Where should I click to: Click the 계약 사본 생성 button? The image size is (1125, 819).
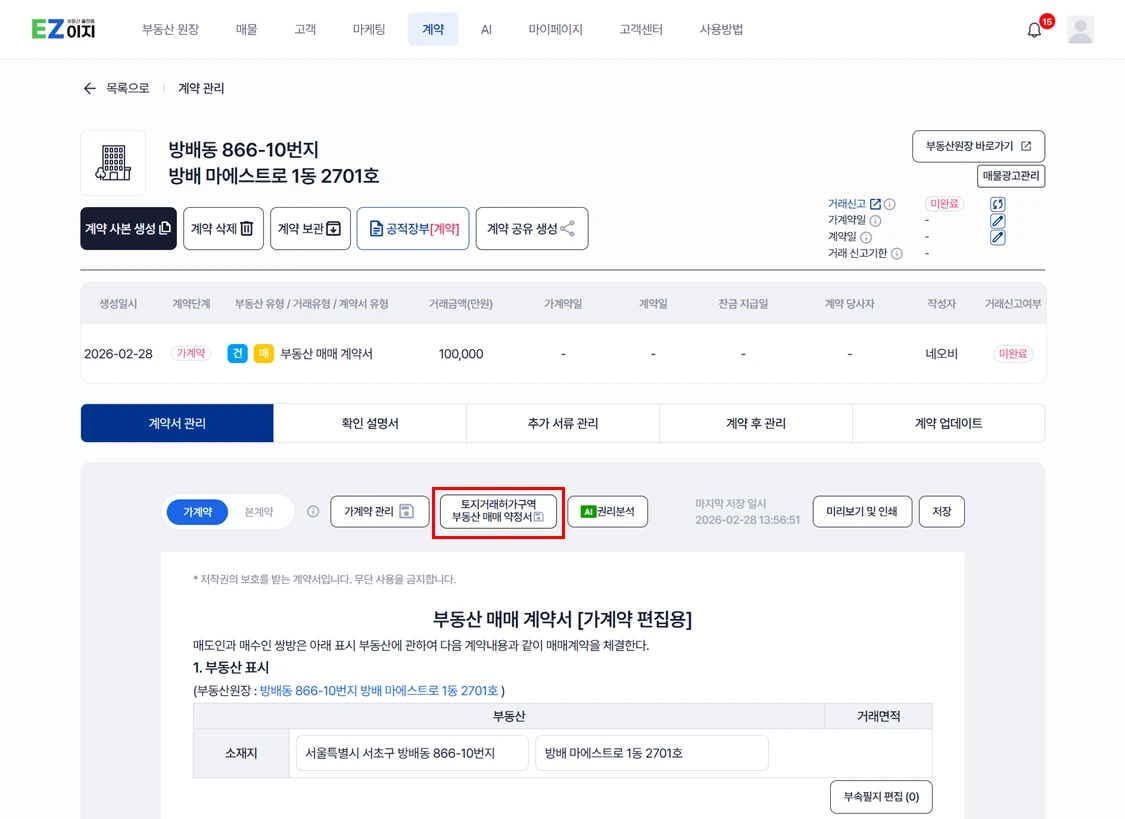(128, 229)
